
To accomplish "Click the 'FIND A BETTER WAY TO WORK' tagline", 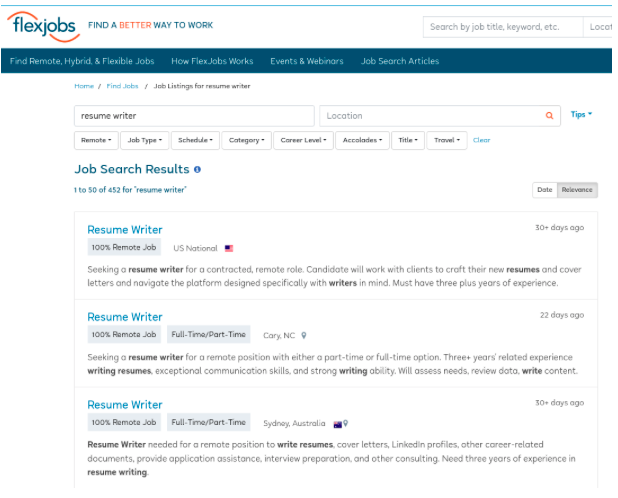I will click(150, 25).
